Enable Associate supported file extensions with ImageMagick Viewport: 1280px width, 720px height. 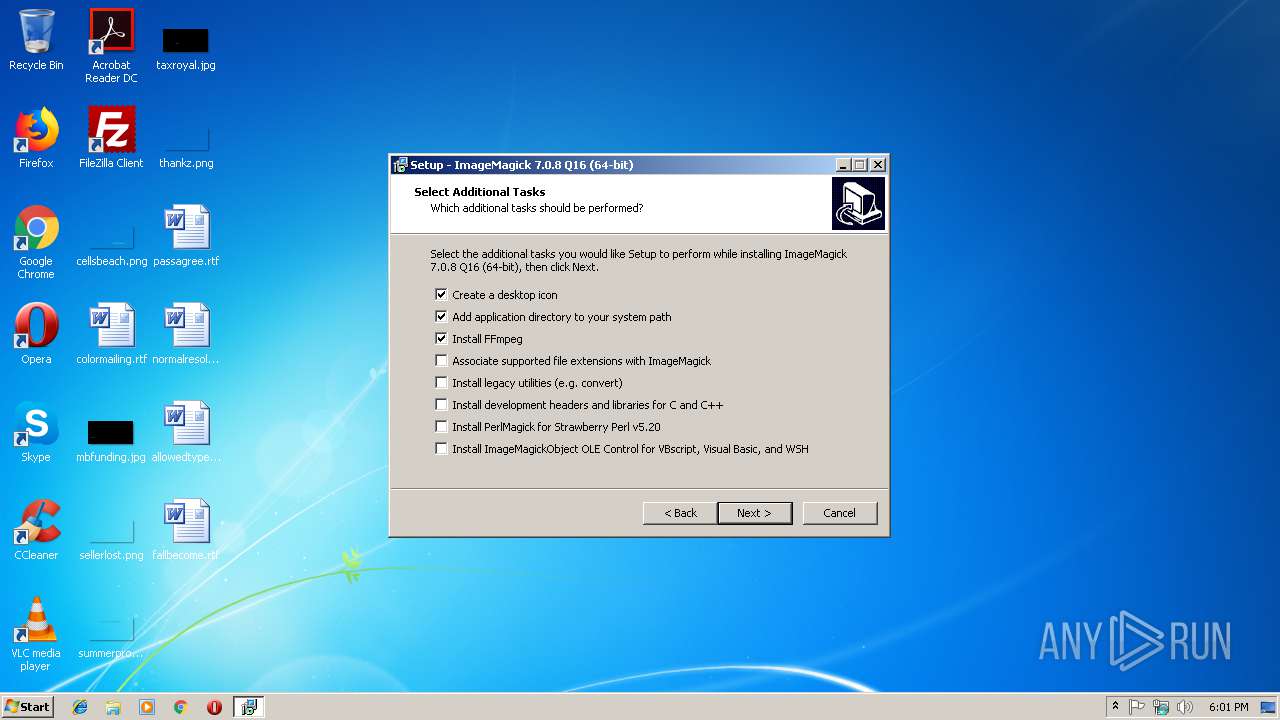coord(441,361)
